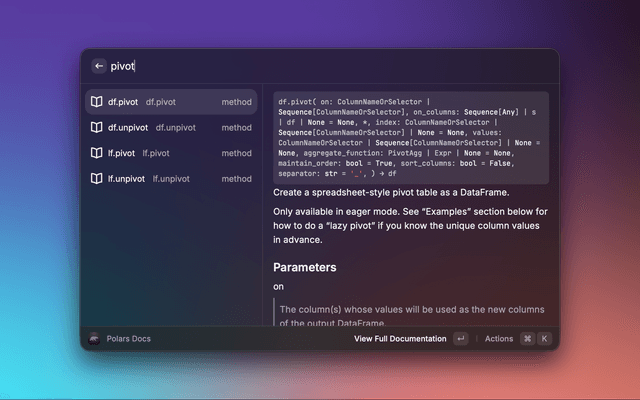Viewport: 640px width, 400px height.
Task: Click the book icon beside lf.unpivot
Action: pyautogui.click(x=98, y=179)
